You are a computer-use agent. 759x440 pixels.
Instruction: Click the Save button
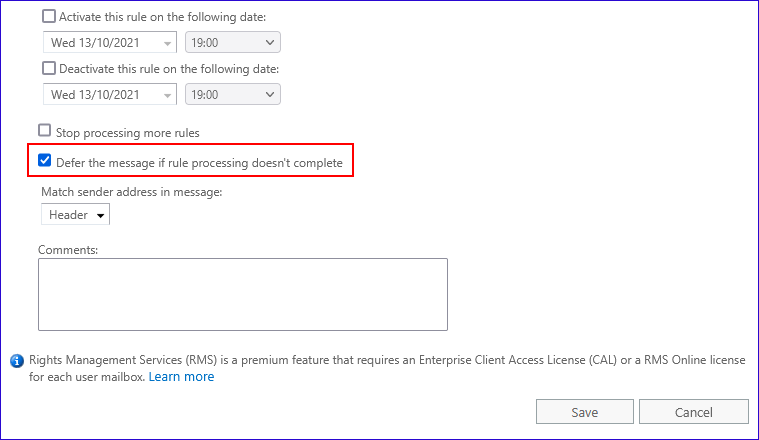(x=584, y=412)
